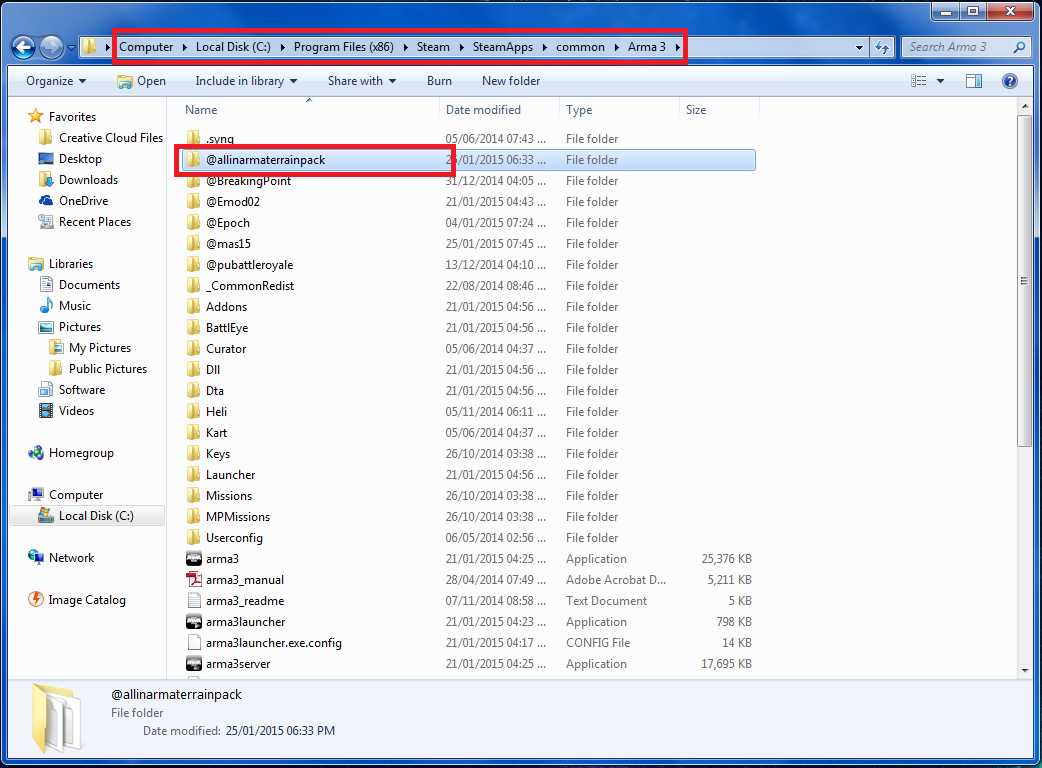The image size is (1042, 768).
Task: Select Local Disk (C:) in sidebar
Action: pyautogui.click(x=96, y=516)
